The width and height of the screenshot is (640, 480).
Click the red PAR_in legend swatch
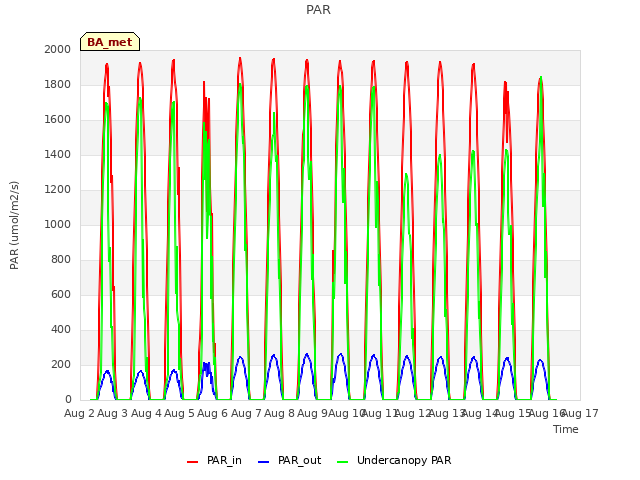click(192, 462)
